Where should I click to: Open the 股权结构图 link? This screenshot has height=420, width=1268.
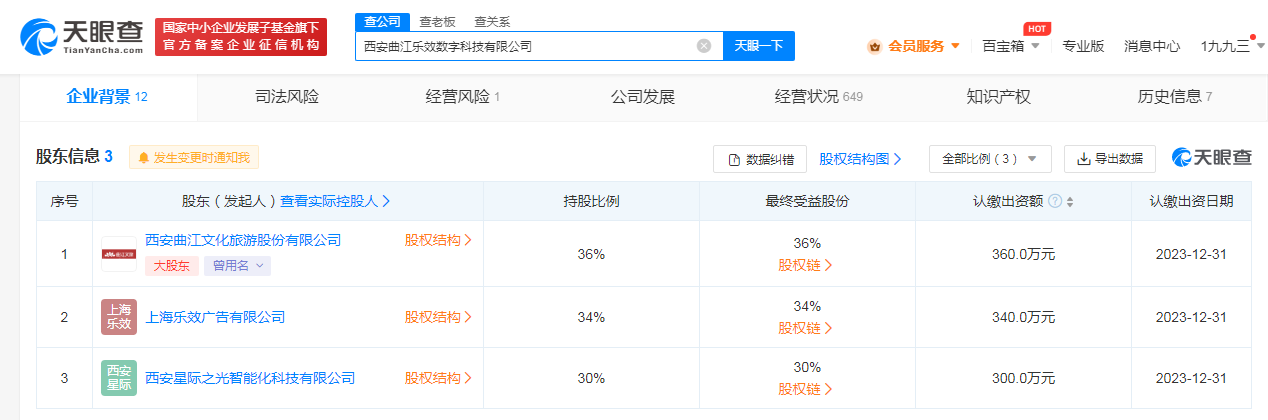(860, 159)
